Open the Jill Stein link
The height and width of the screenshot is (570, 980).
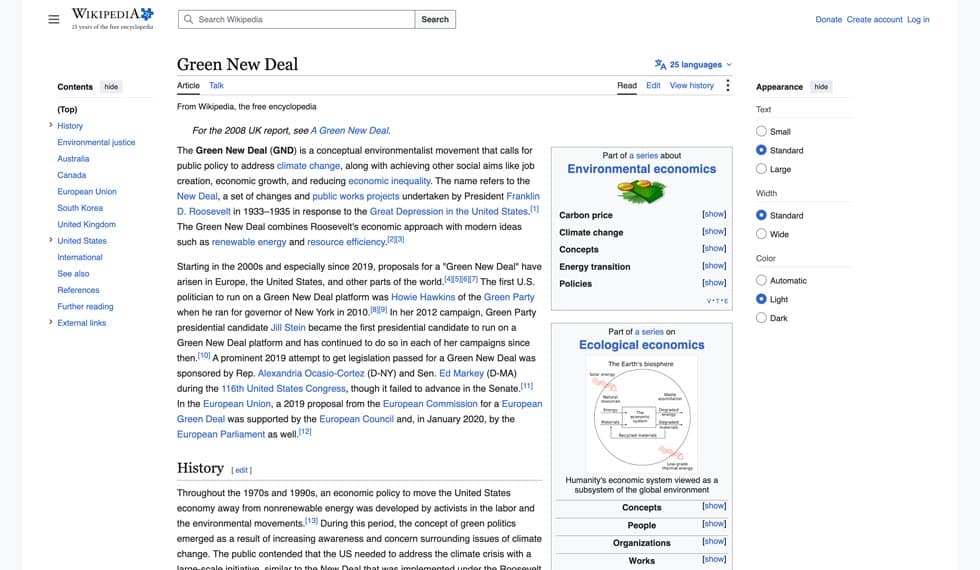coord(288,328)
